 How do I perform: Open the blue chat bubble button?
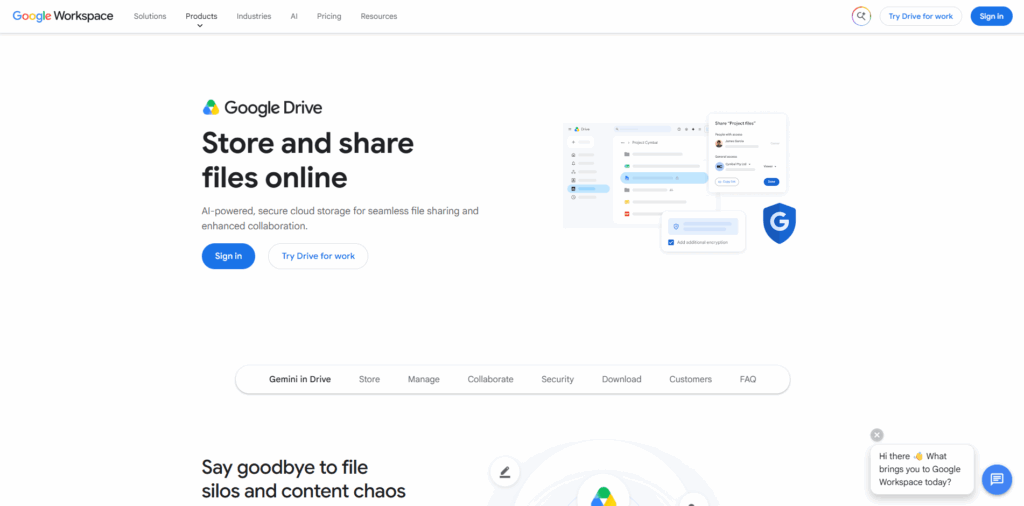pyautogui.click(x=997, y=479)
